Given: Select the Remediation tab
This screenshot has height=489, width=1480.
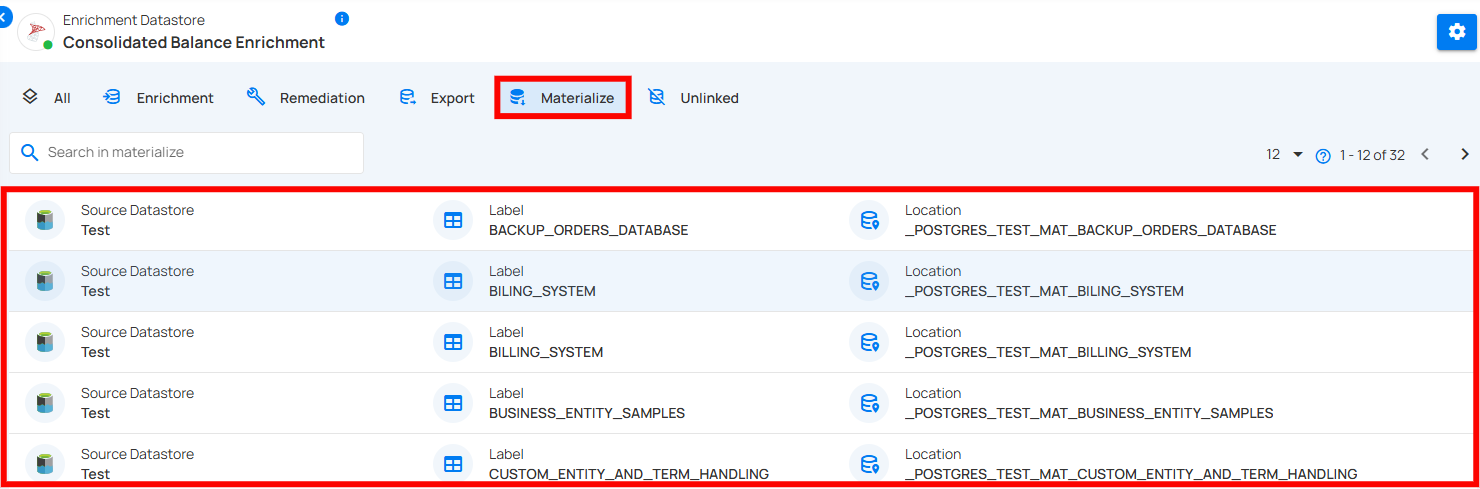Looking at the screenshot, I should (306, 98).
